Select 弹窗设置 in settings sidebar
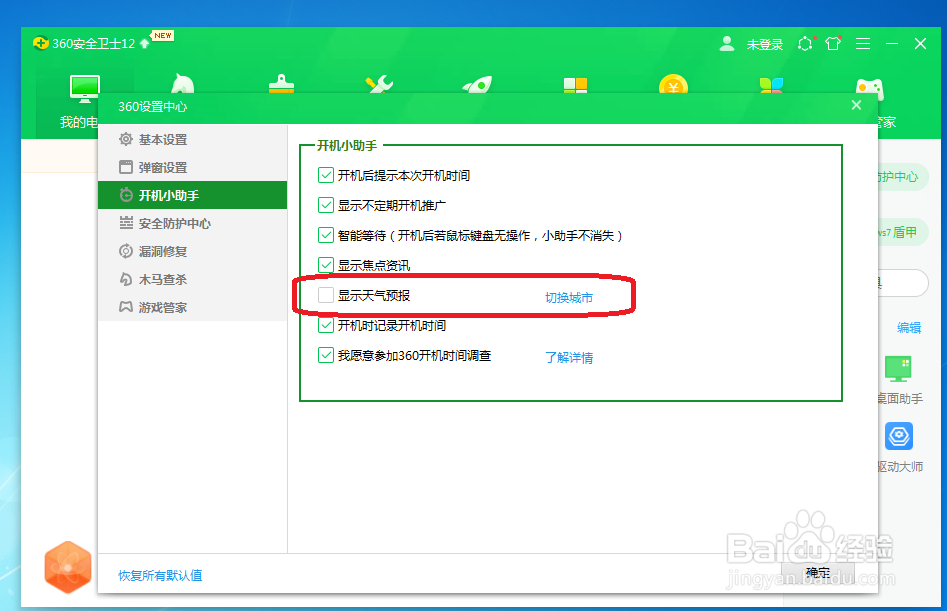The width and height of the screenshot is (947, 611). click(193, 167)
